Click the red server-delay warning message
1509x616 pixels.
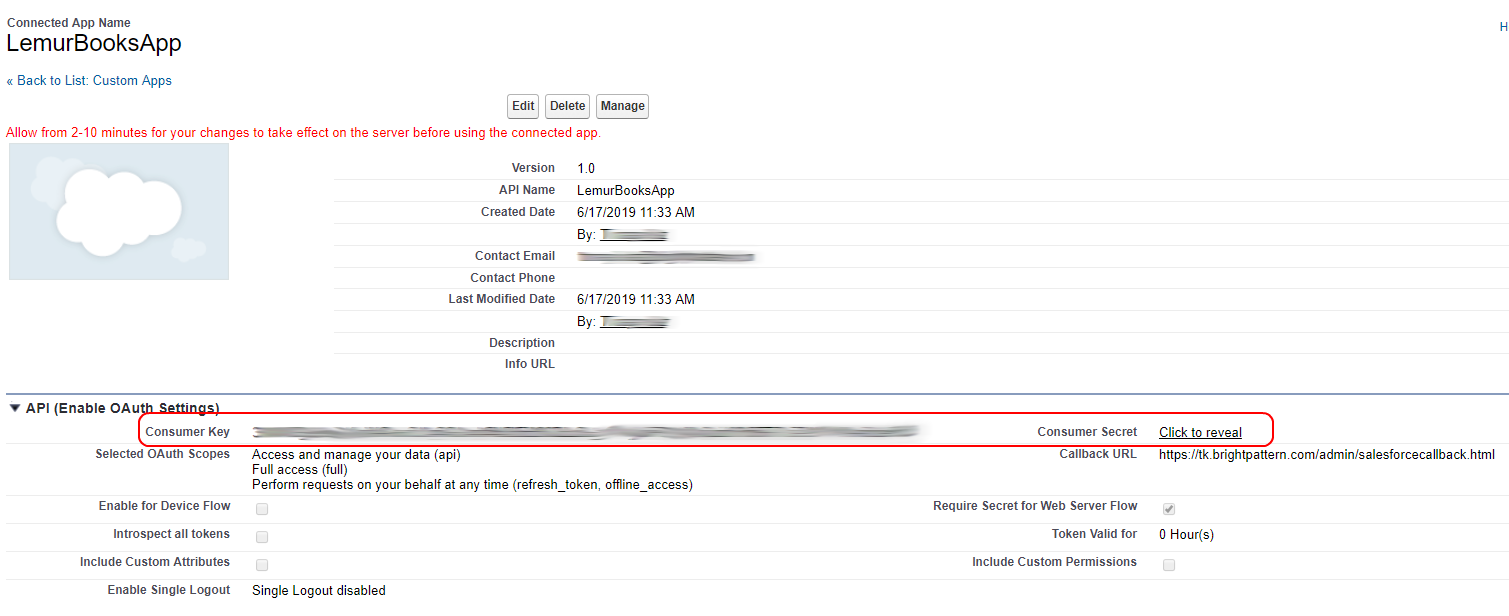coord(304,132)
